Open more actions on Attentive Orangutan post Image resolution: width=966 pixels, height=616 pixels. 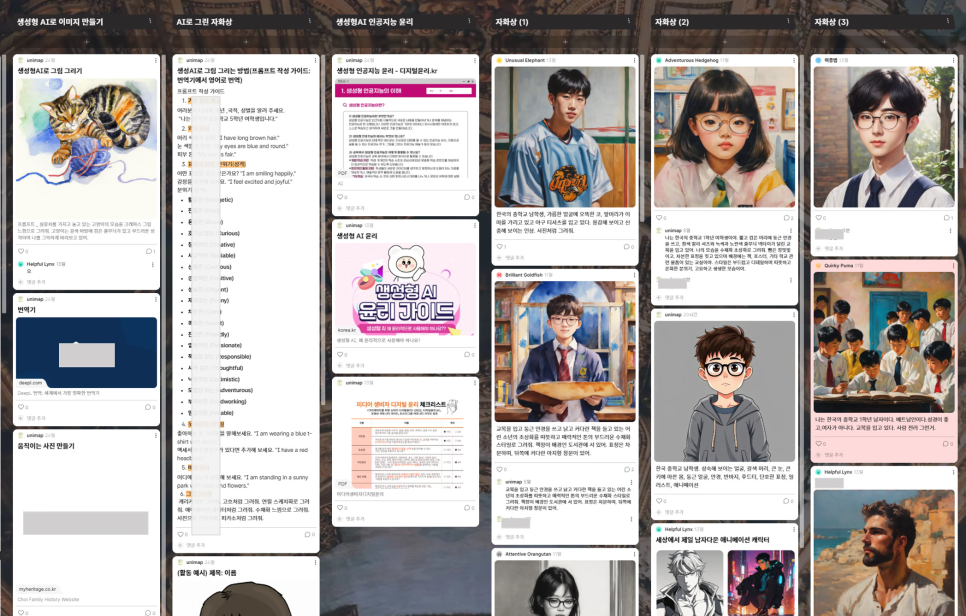(634, 554)
